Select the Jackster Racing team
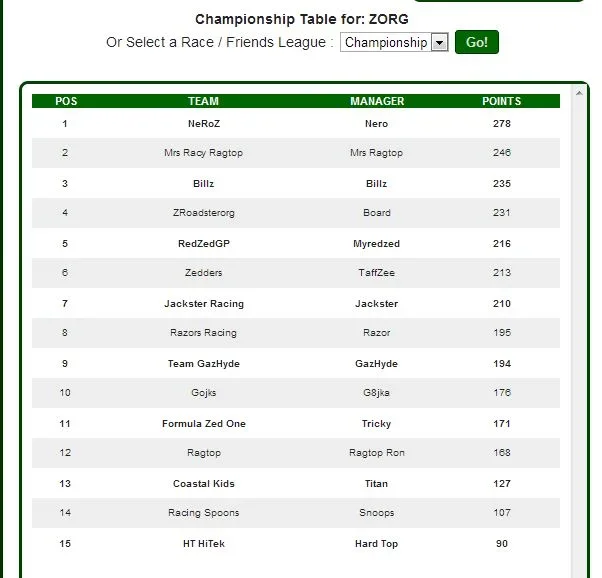The image size is (602, 578). point(204,304)
